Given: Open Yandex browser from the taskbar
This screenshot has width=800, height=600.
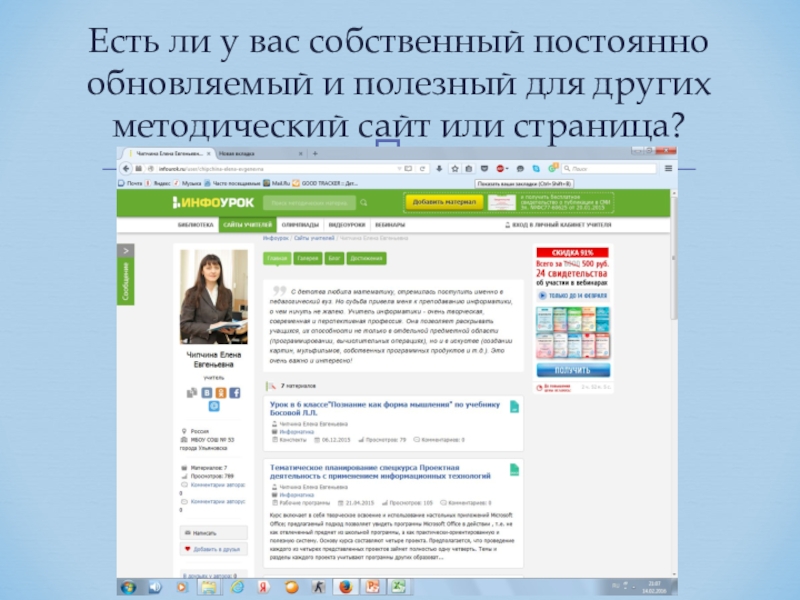Looking at the screenshot, I should click(263, 587).
